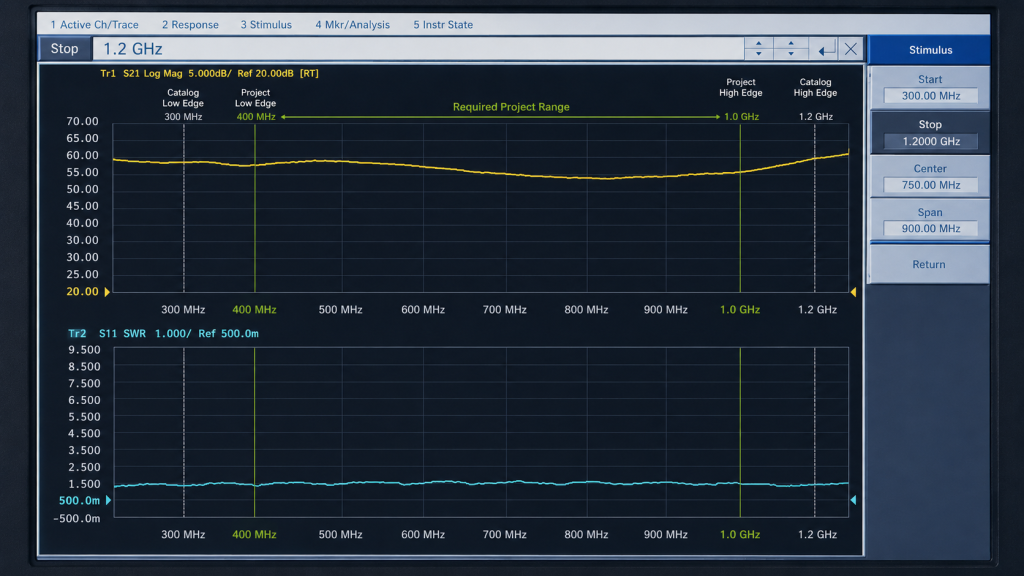
Task: Click the Catalog High Edge annotation
Action: point(815,88)
